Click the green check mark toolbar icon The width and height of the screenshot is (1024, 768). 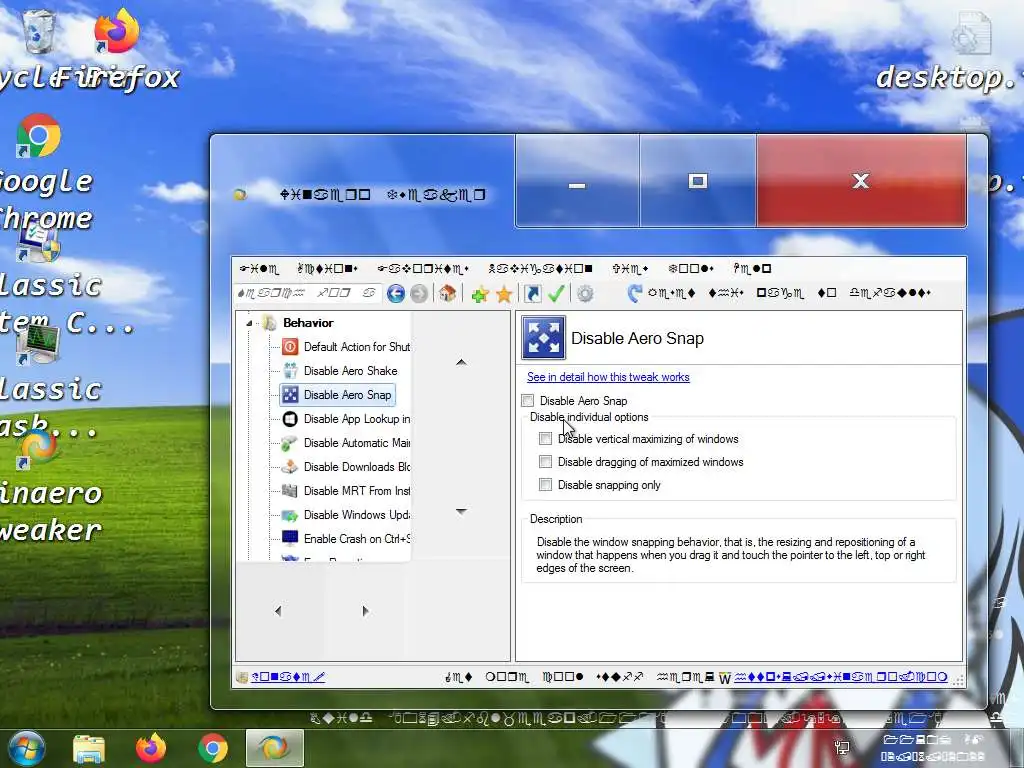pos(556,294)
